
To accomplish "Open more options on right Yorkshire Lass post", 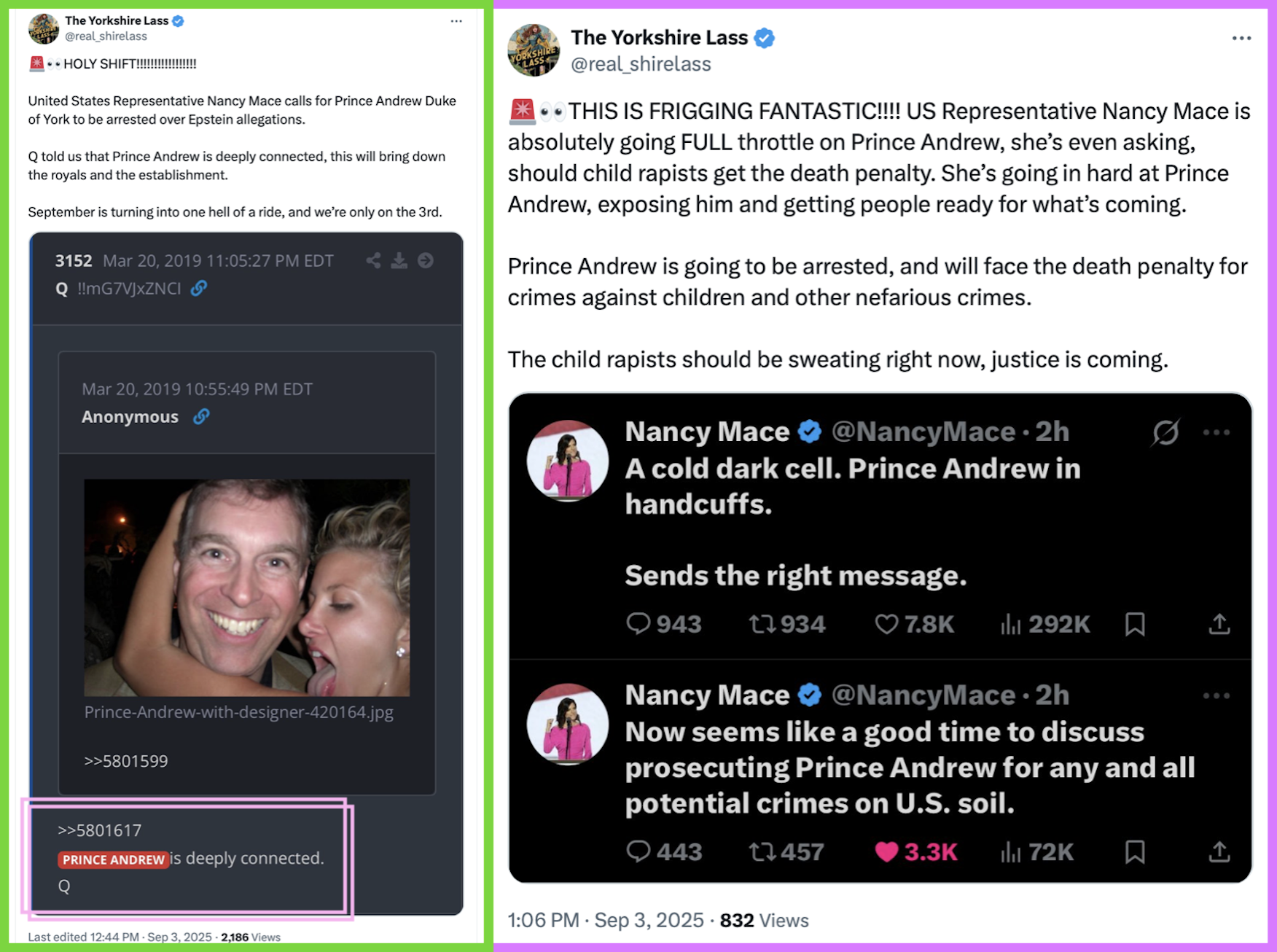I will [1241, 39].
